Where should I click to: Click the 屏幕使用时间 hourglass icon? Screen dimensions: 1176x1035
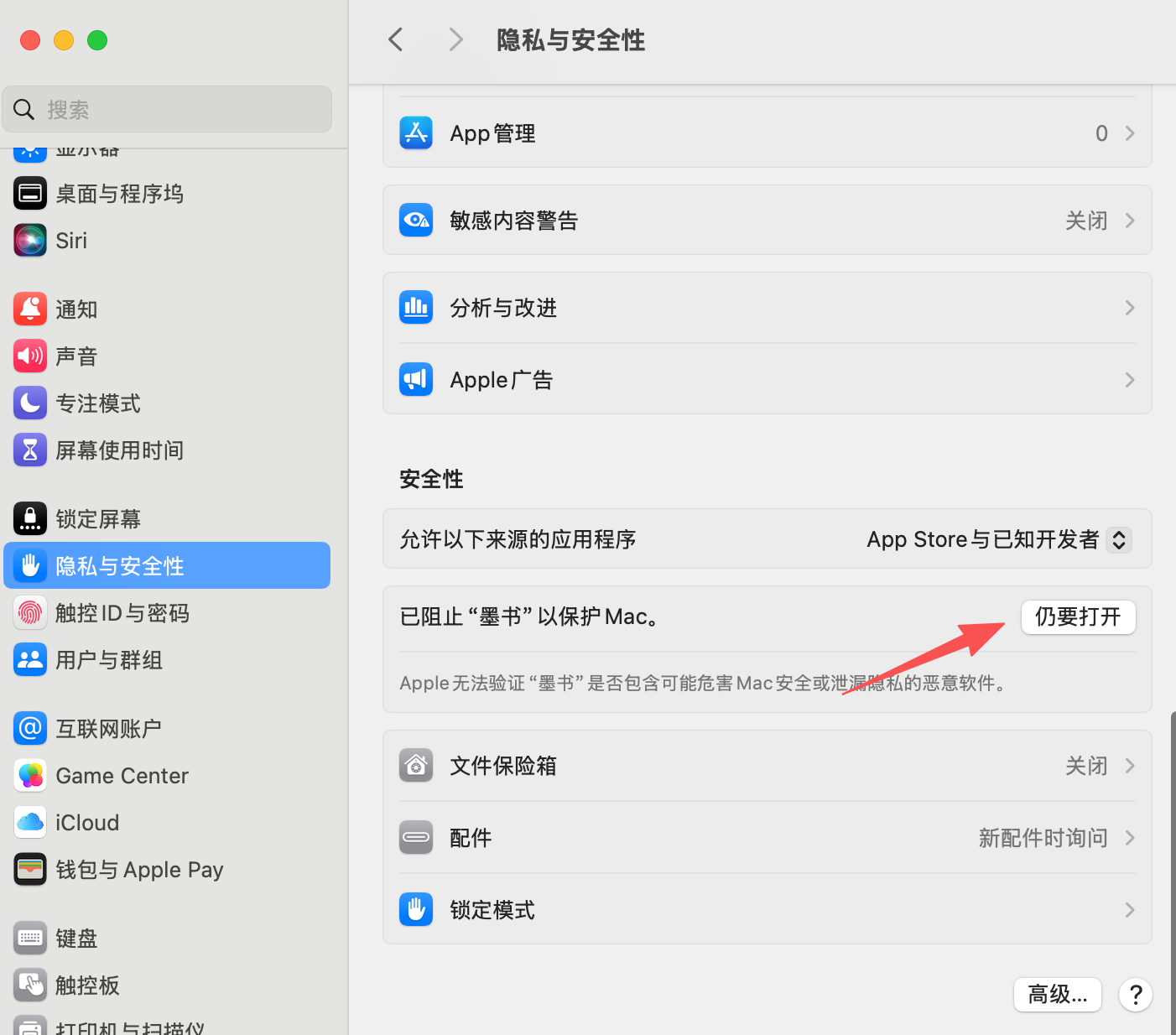[x=30, y=450]
